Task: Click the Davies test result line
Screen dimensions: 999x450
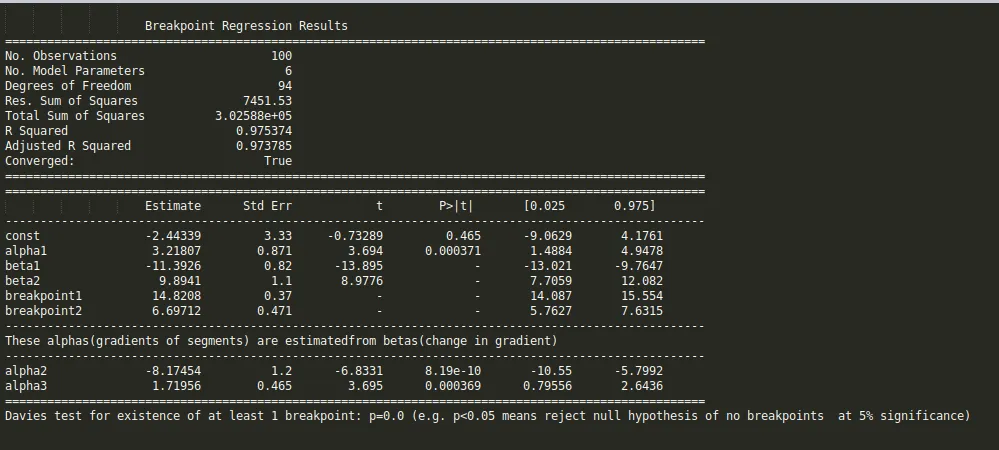Action: coord(487,416)
